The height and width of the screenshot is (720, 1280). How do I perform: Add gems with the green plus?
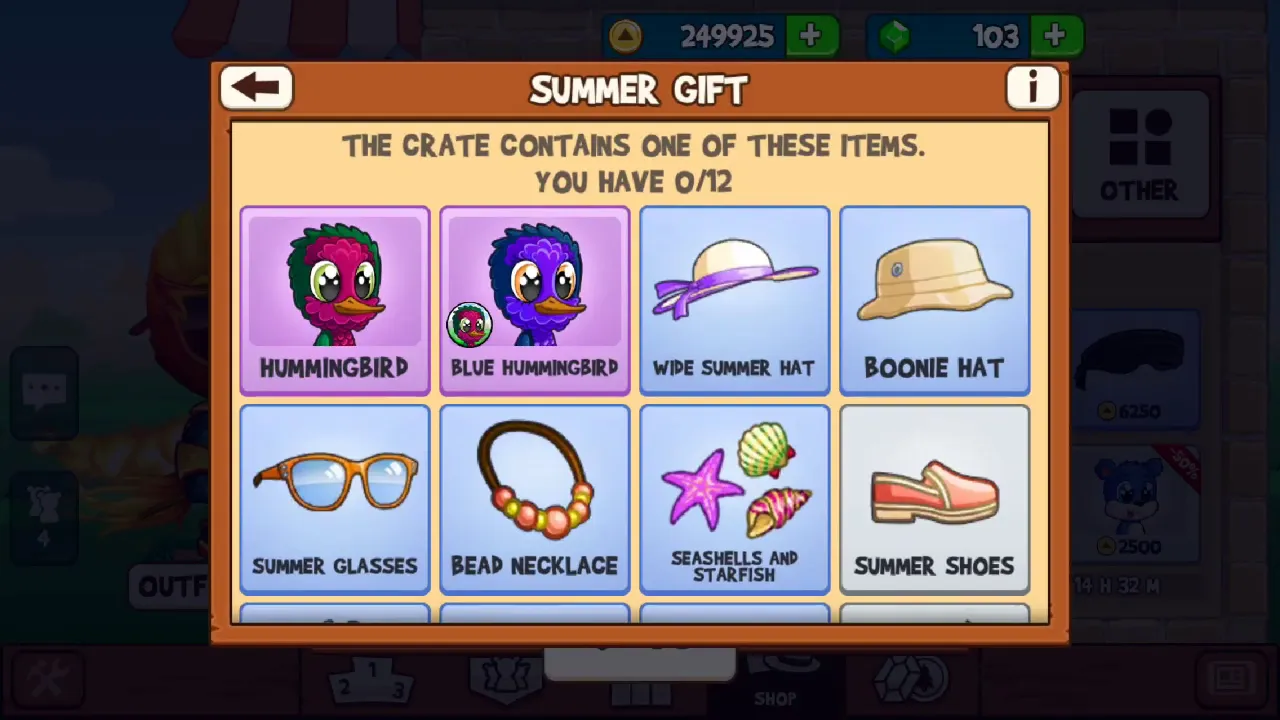[x=1056, y=37]
